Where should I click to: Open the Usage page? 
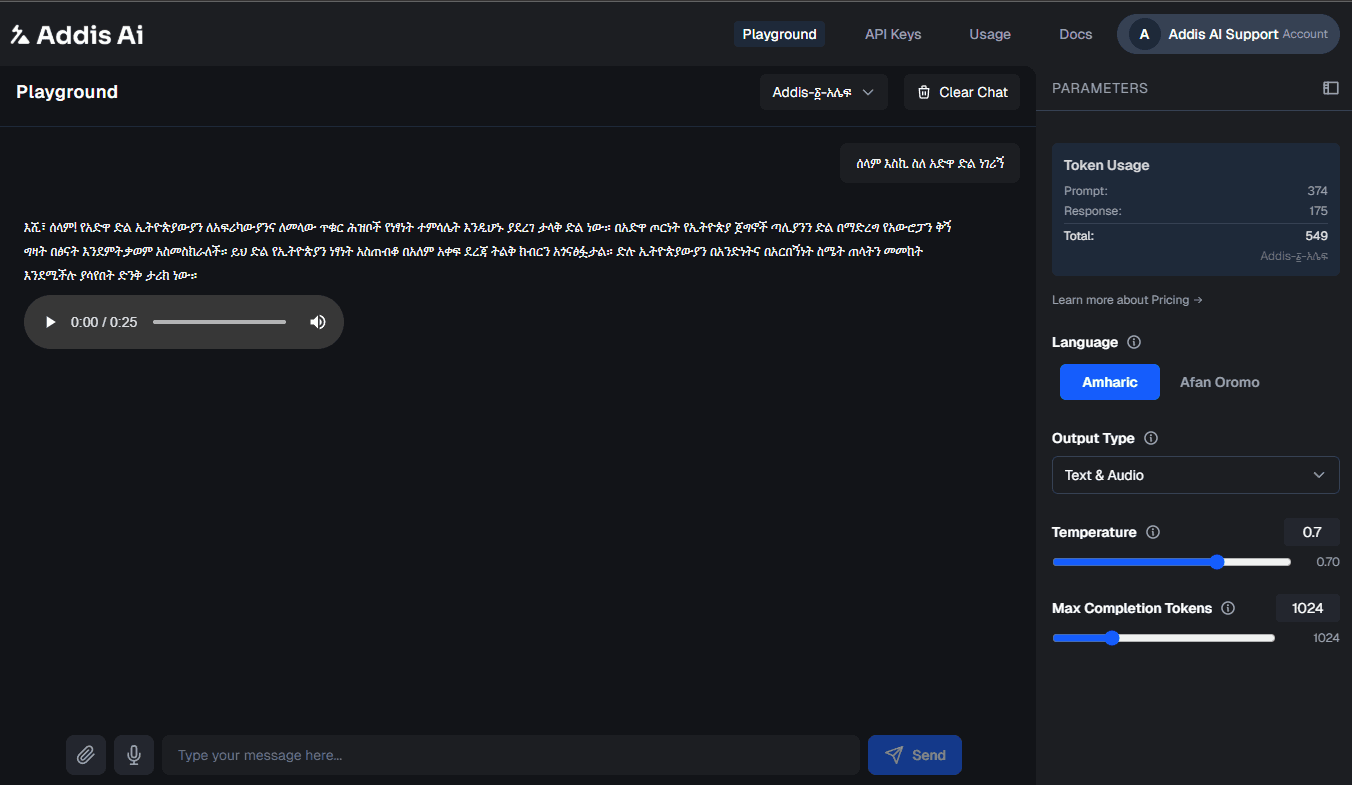[989, 33]
